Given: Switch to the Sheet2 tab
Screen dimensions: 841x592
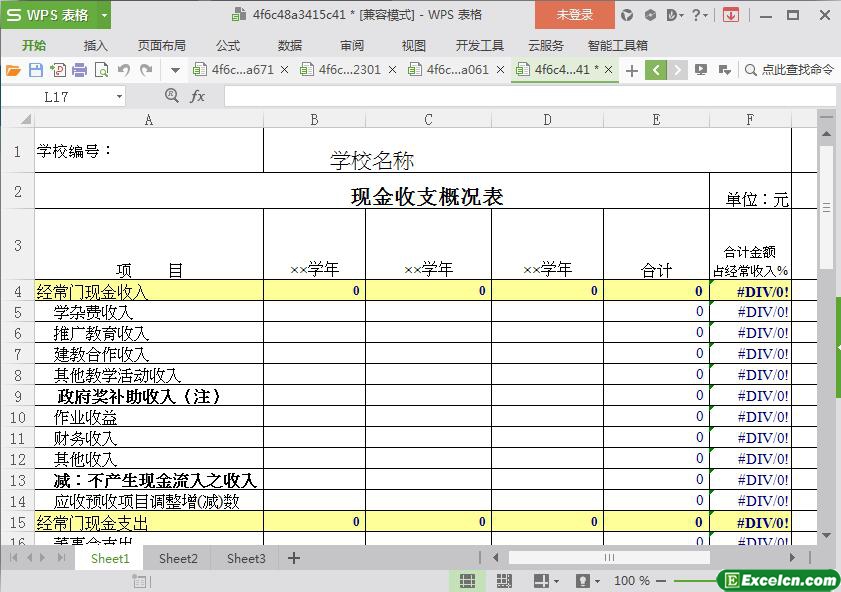Looking at the screenshot, I should click(x=178, y=559).
